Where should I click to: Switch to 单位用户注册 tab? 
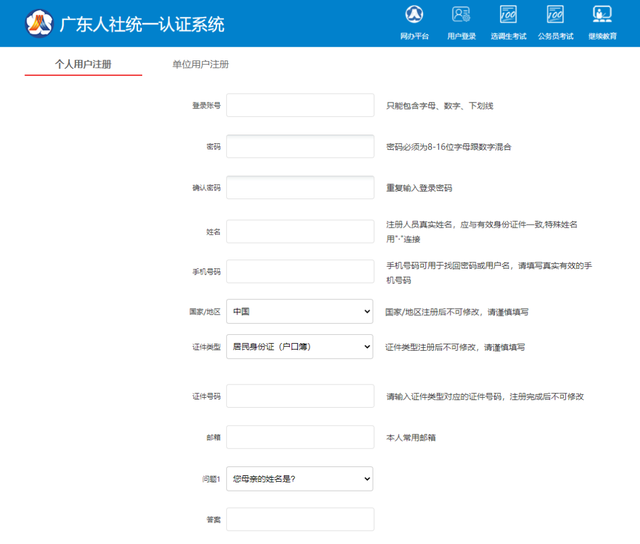click(x=200, y=64)
